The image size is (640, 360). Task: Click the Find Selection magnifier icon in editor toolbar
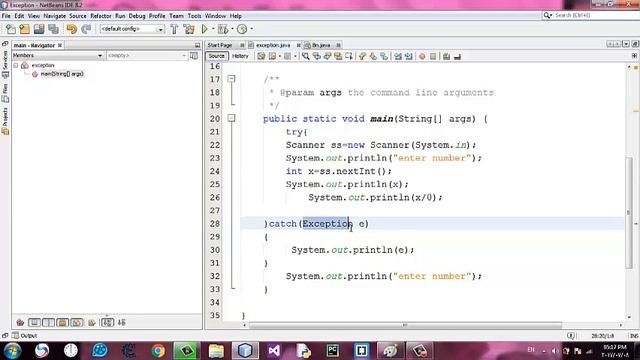pos(306,56)
